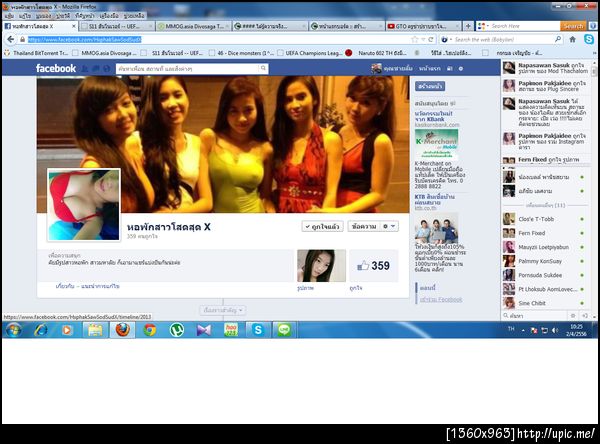
Task: Open the chat sidebar options gear icon
Action: [x=573, y=316]
